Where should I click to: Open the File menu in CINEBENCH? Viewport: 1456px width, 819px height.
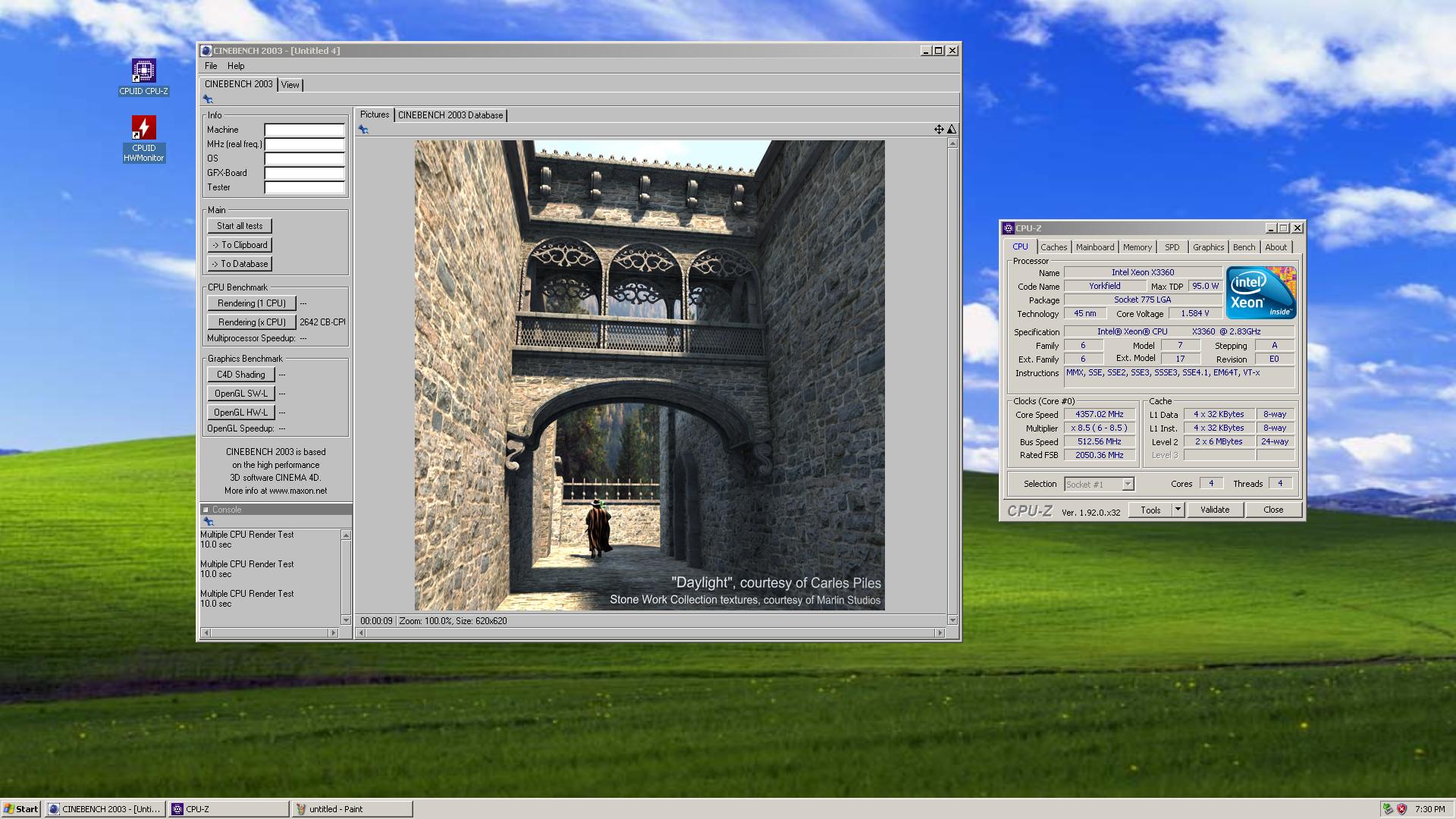(x=211, y=66)
